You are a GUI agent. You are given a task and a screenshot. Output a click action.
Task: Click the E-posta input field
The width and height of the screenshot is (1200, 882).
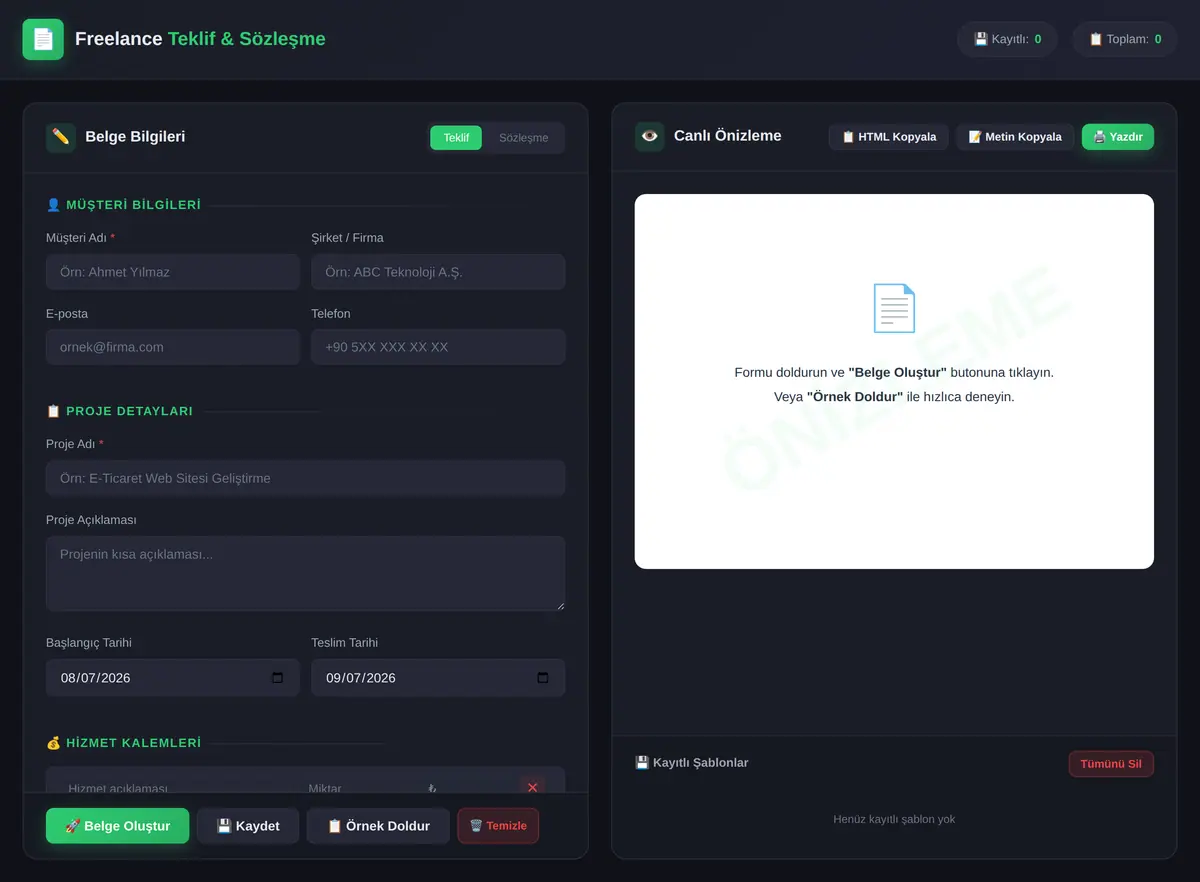coord(173,348)
